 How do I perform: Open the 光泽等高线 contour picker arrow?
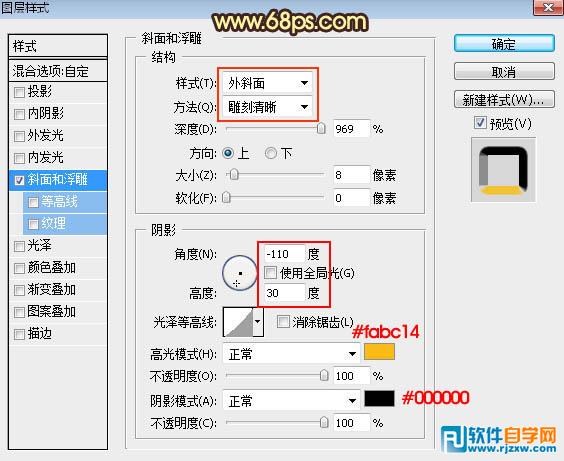pyautogui.click(x=258, y=321)
